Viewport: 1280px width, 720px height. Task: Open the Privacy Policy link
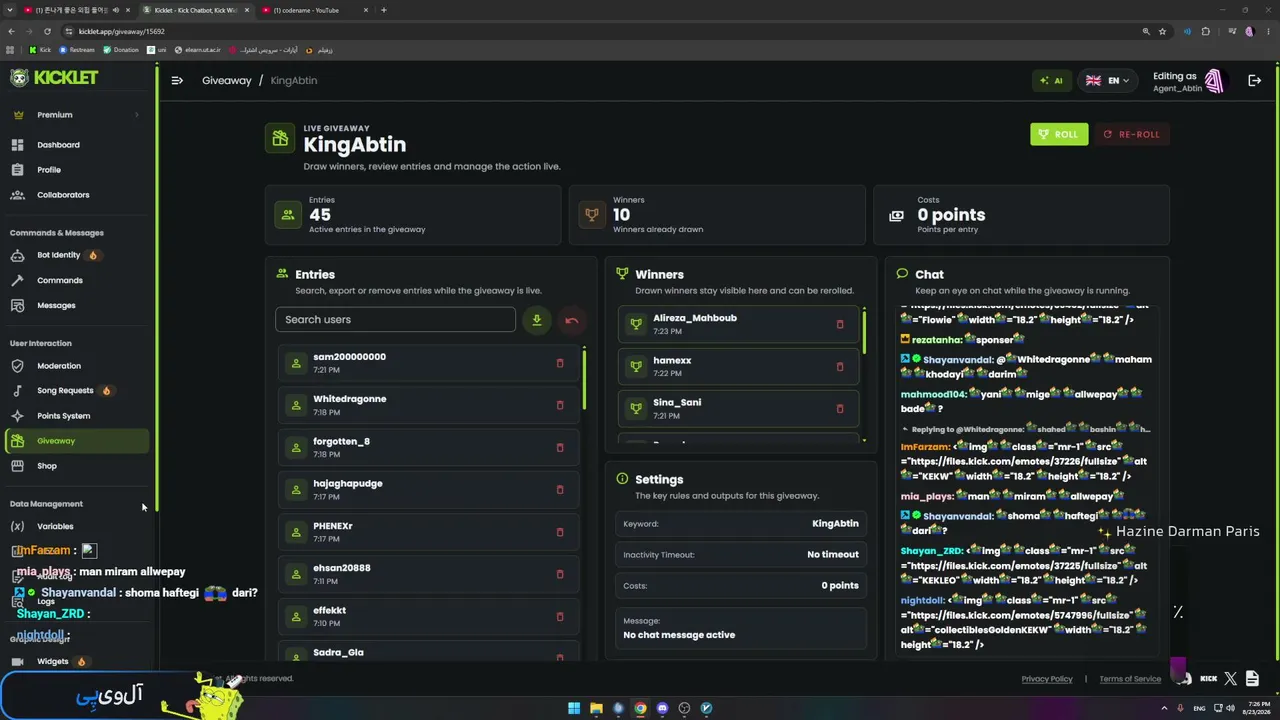(1047, 679)
